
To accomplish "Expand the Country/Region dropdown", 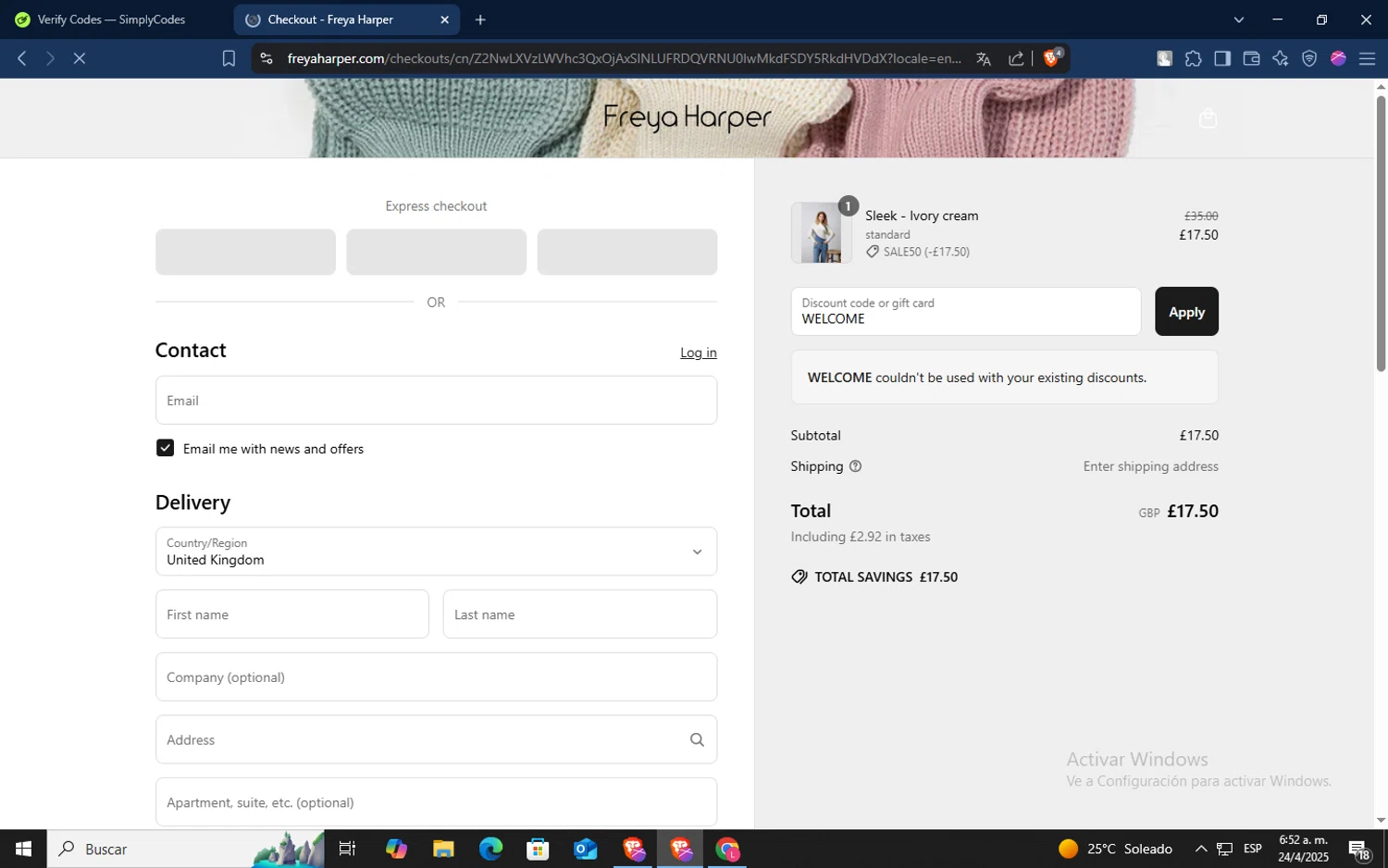I will tap(436, 552).
